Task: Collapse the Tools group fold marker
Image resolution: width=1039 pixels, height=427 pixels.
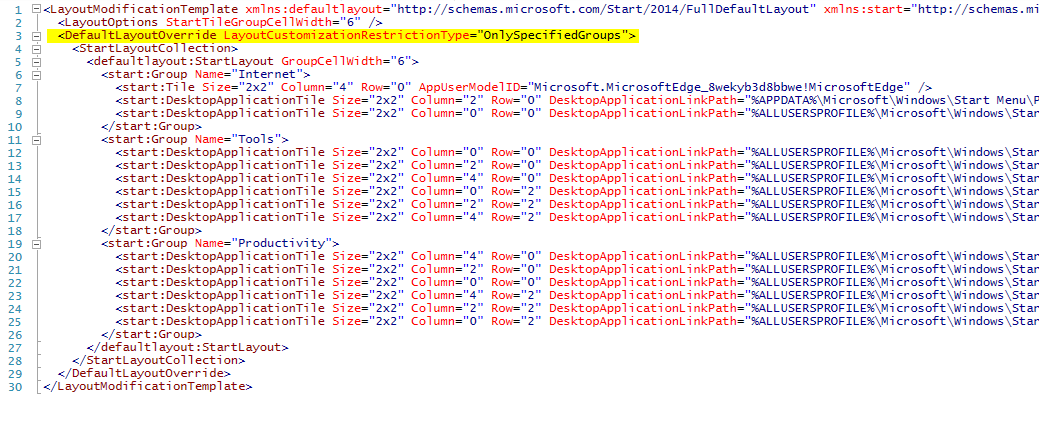Action: pyautogui.click(x=37, y=139)
